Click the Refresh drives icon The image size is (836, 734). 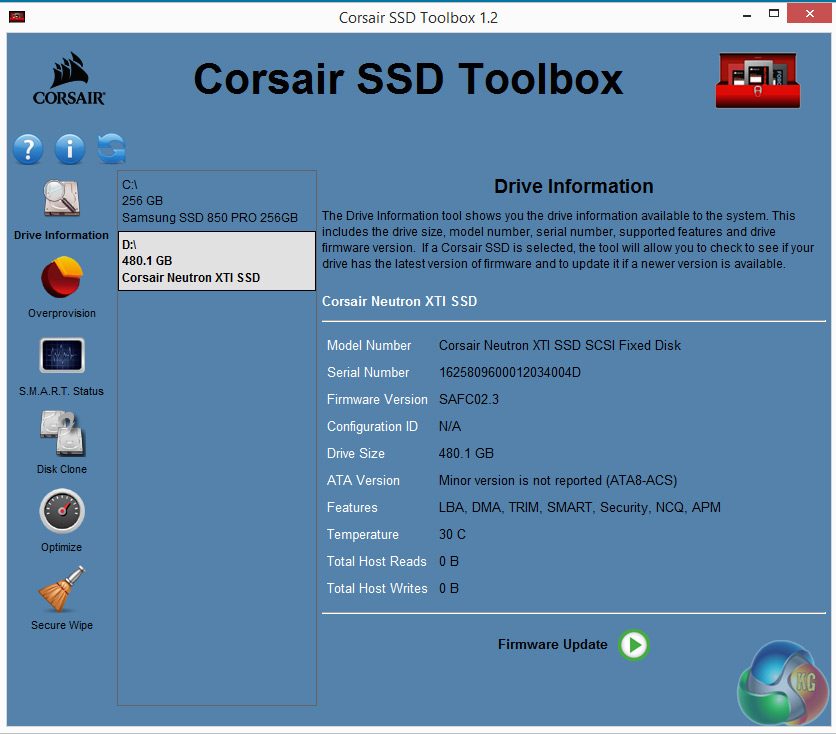(111, 148)
